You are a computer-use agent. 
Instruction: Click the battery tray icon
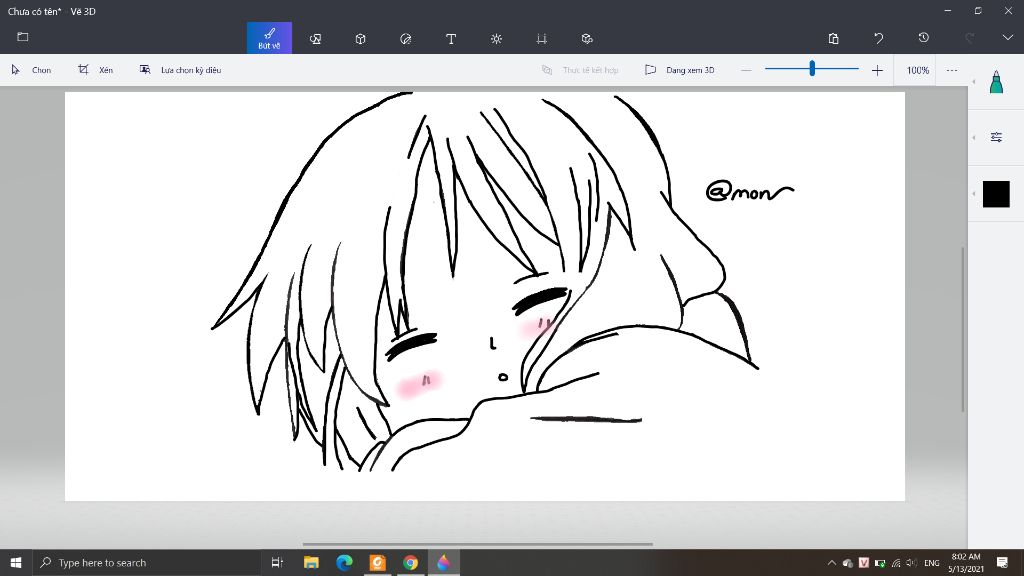tap(880, 563)
